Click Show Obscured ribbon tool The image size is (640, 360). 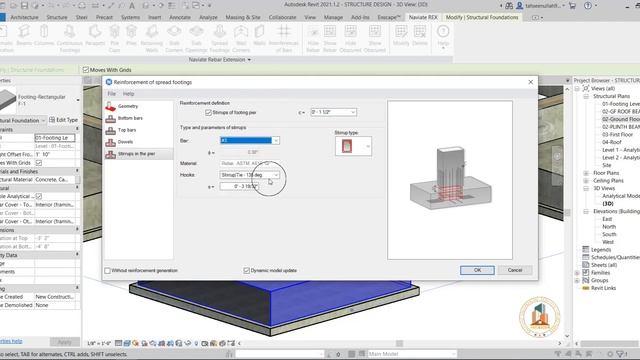[375, 39]
